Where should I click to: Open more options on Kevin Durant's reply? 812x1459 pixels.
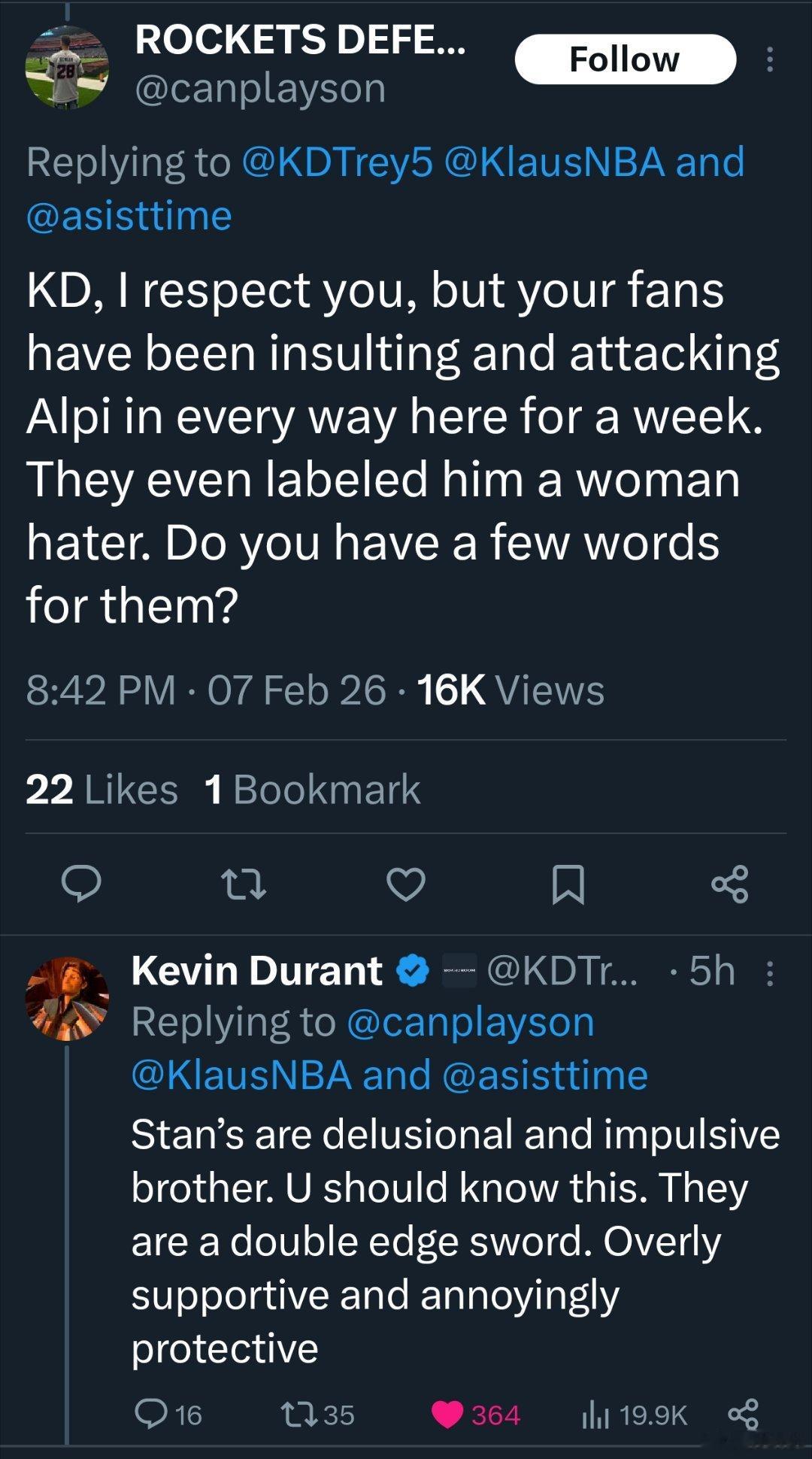pyautogui.click(x=768, y=972)
